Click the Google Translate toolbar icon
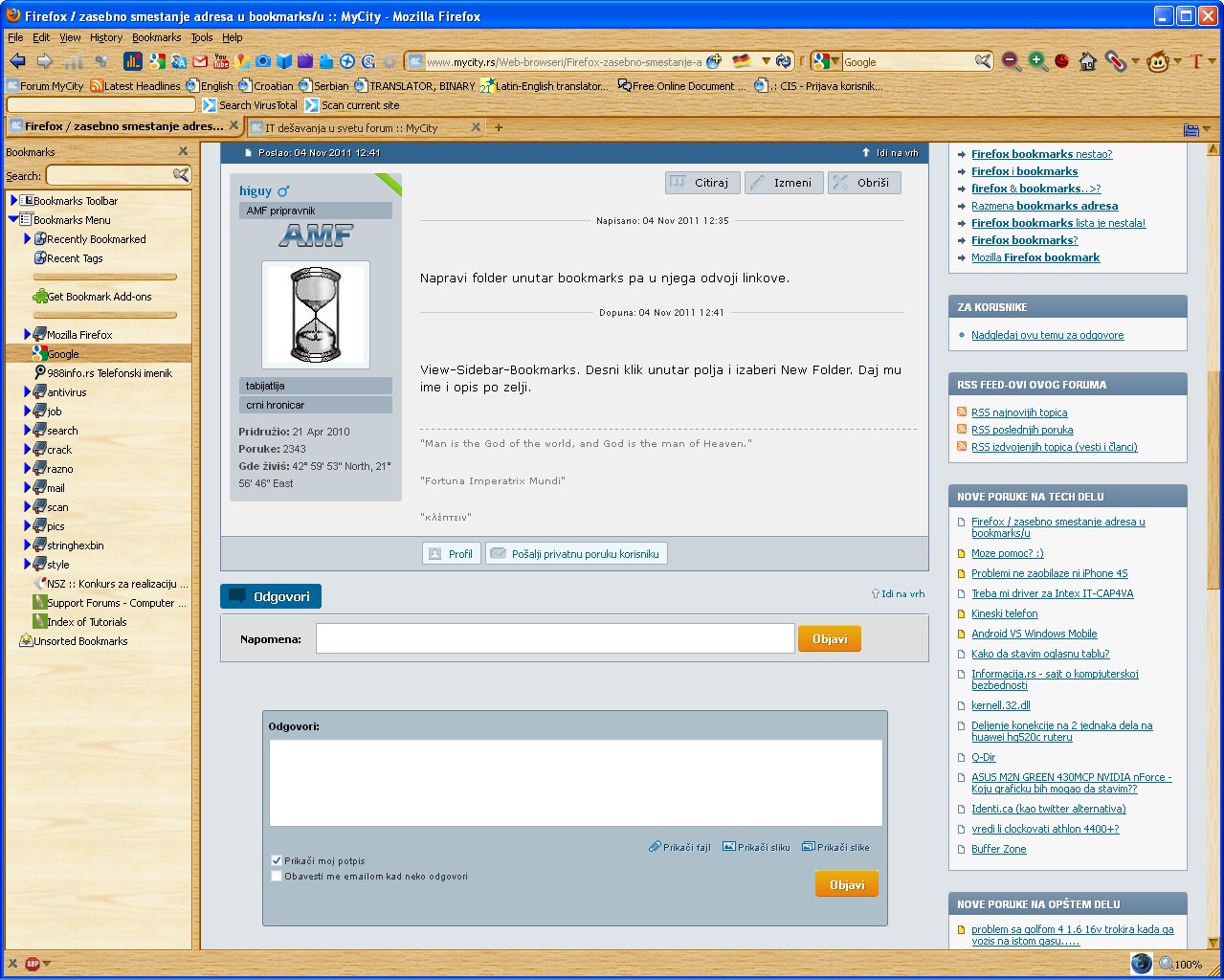 click(179, 61)
